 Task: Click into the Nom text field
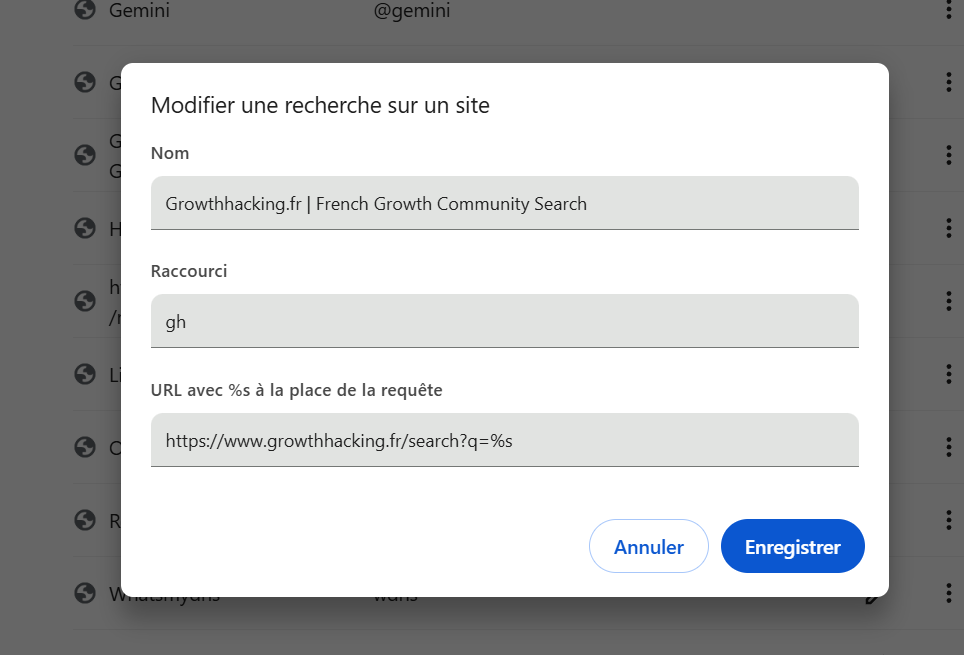click(x=504, y=203)
